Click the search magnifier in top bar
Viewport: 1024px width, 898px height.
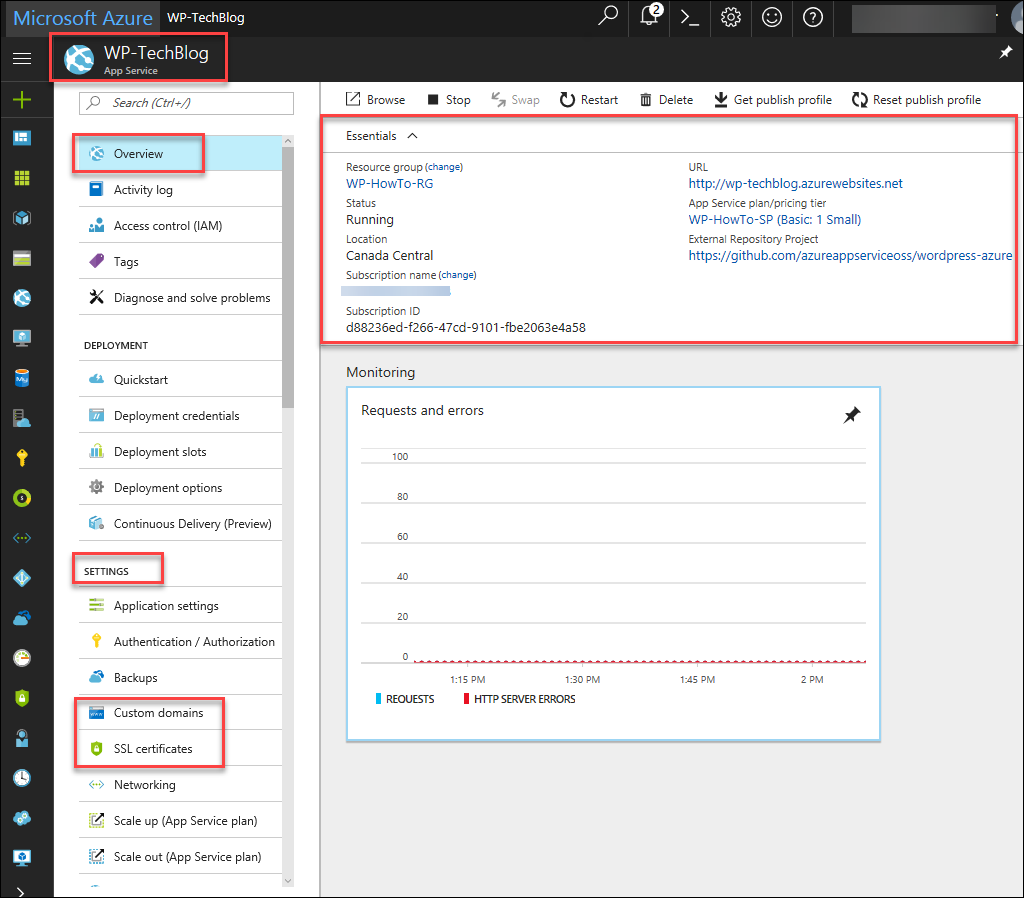pyautogui.click(x=608, y=16)
